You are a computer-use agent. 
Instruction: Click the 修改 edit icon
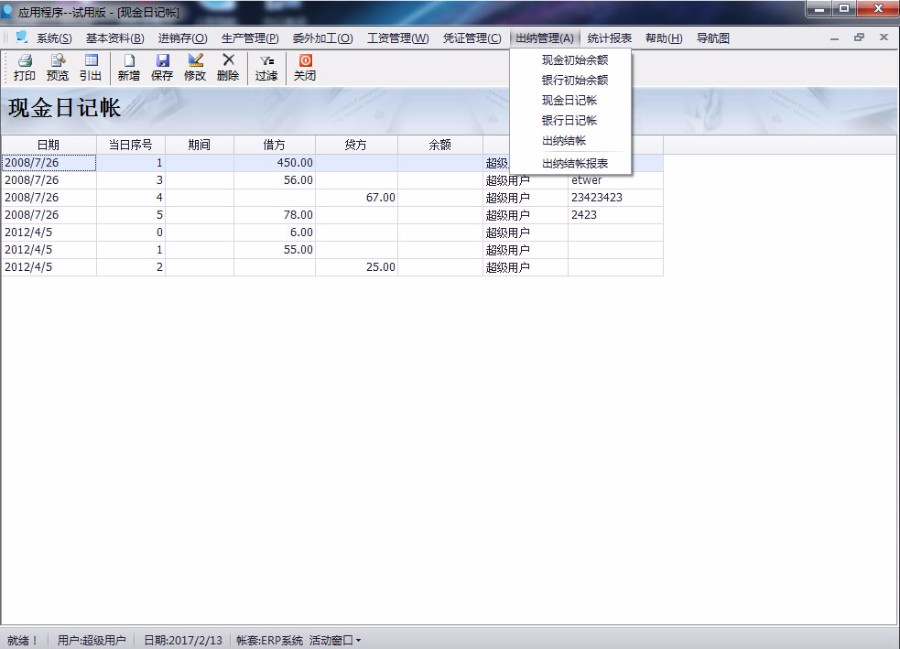tap(195, 67)
